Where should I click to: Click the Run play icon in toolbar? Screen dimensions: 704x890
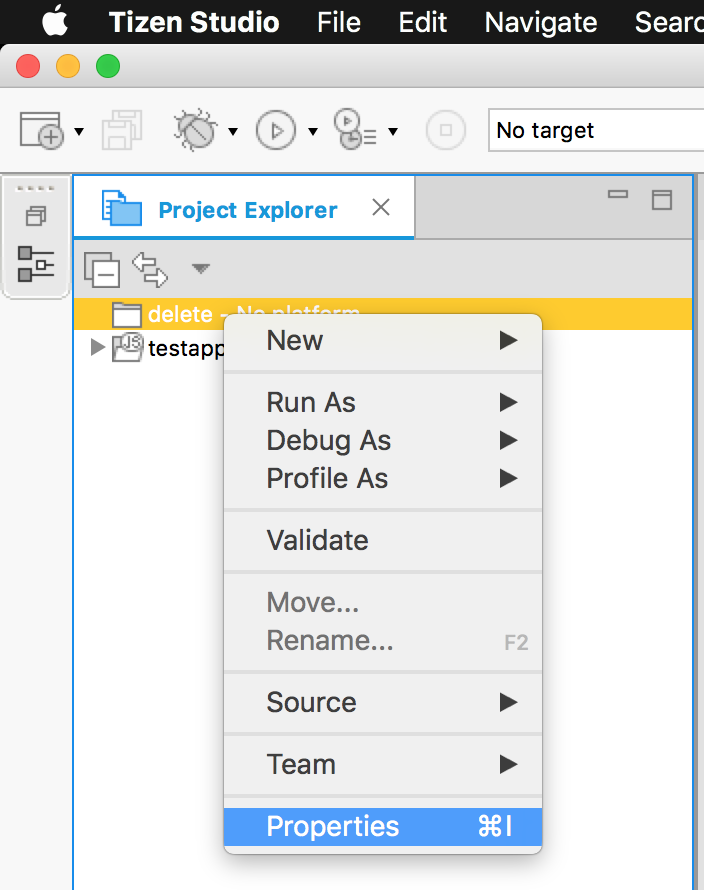pyautogui.click(x=277, y=130)
